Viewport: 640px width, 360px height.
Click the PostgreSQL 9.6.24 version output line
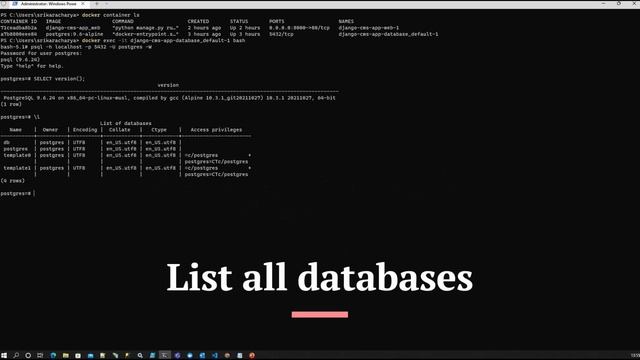(169, 98)
